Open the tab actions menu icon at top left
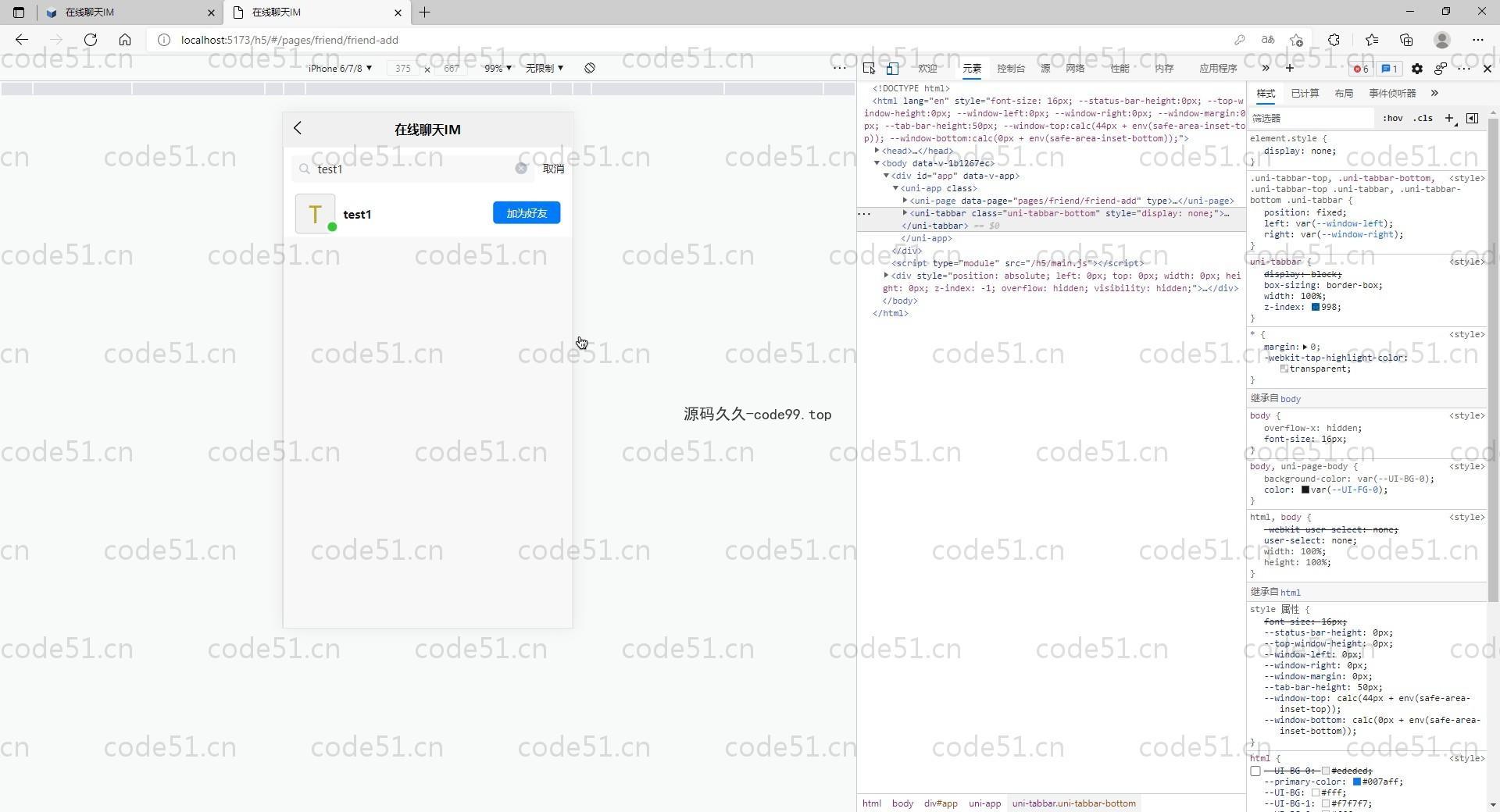 tap(19, 12)
